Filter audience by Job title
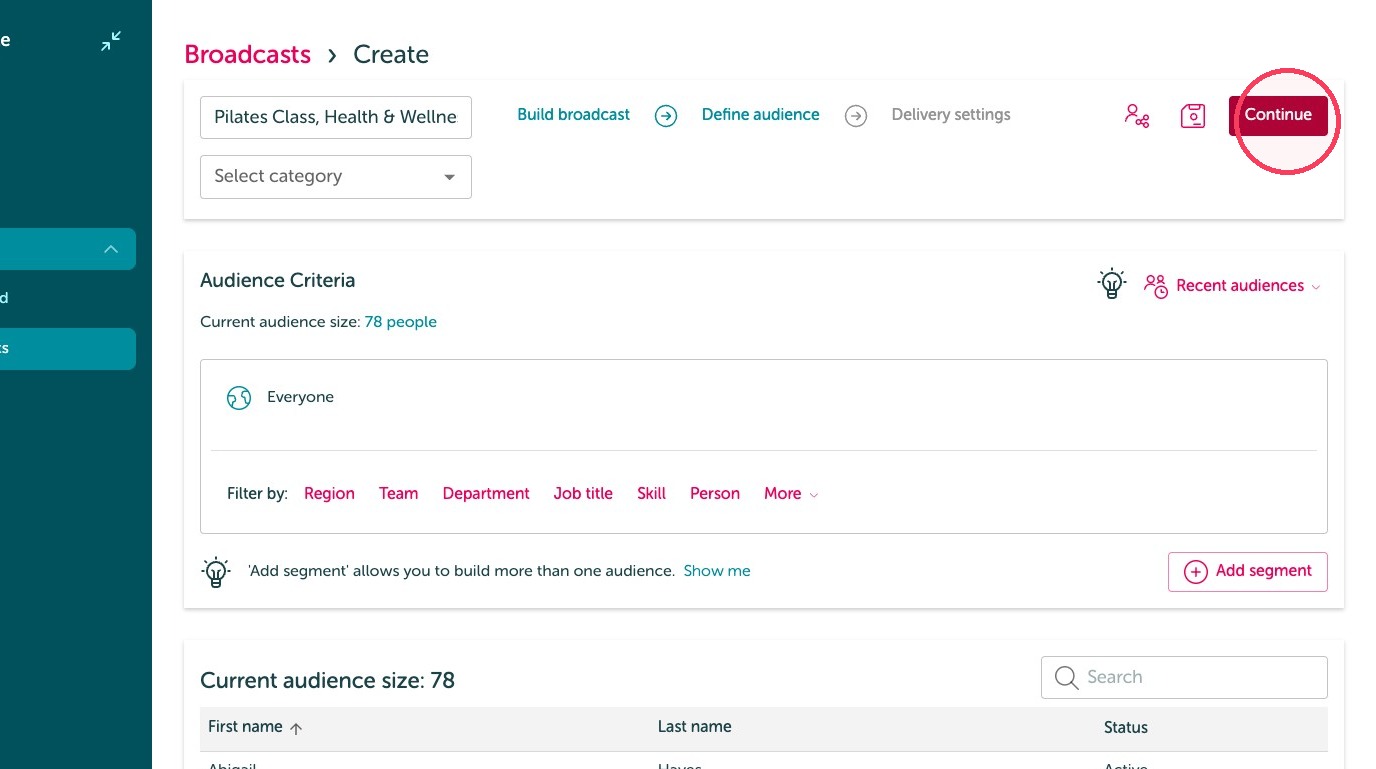The width and height of the screenshot is (1376, 769). 583,494
